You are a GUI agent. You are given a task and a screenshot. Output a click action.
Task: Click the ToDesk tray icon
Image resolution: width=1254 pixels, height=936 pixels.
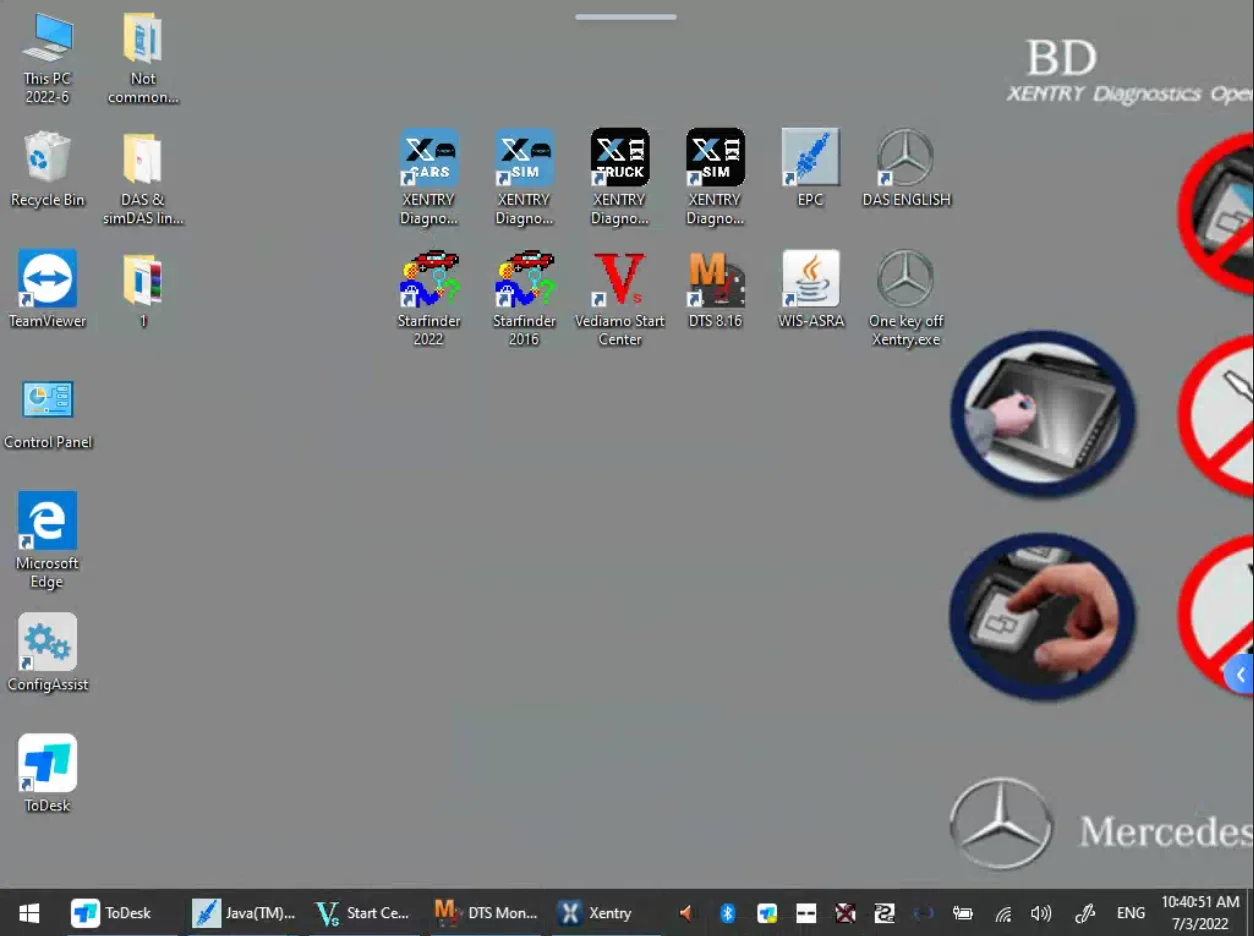pyautogui.click(x=767, y=912)
